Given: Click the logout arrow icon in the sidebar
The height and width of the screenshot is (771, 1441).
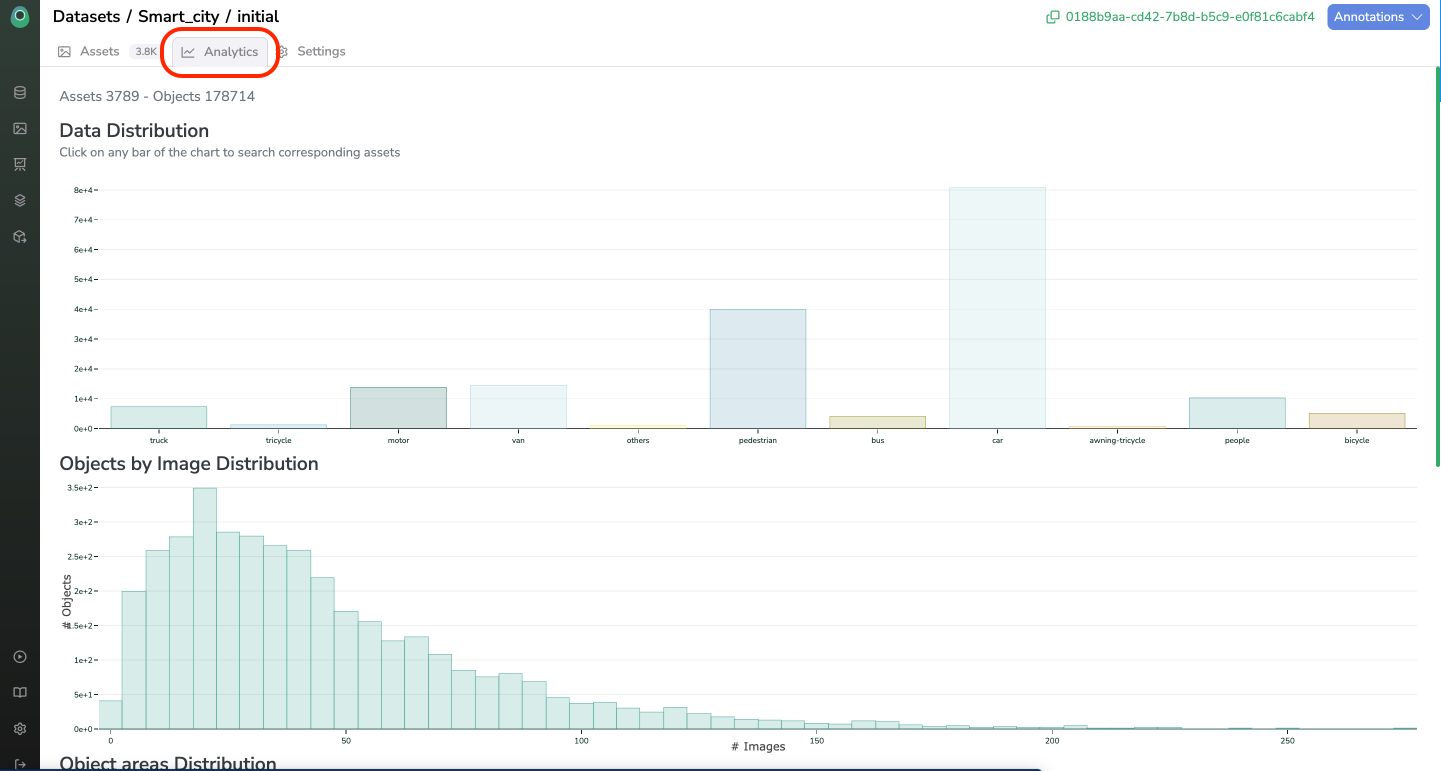Looking at the screenshot, I should click(20, 764).
